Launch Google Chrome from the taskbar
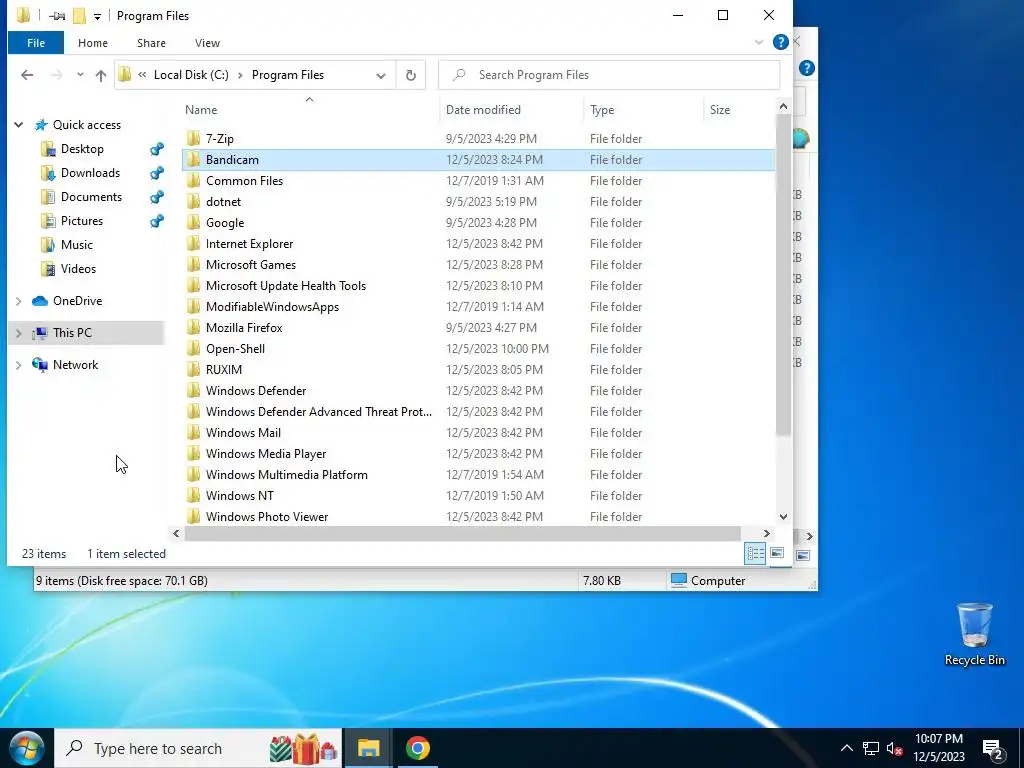 (x=417, y=748)
